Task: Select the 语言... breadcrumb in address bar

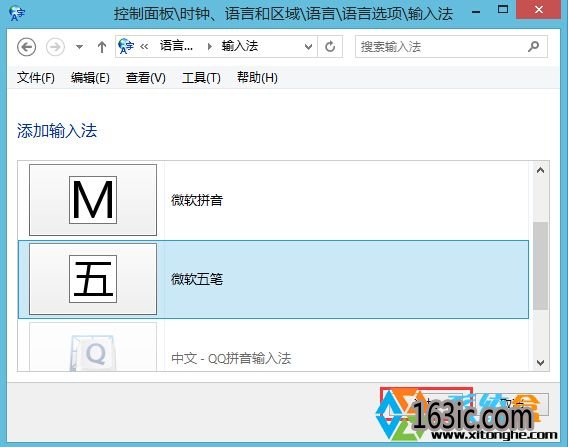Action: [176, 46]
